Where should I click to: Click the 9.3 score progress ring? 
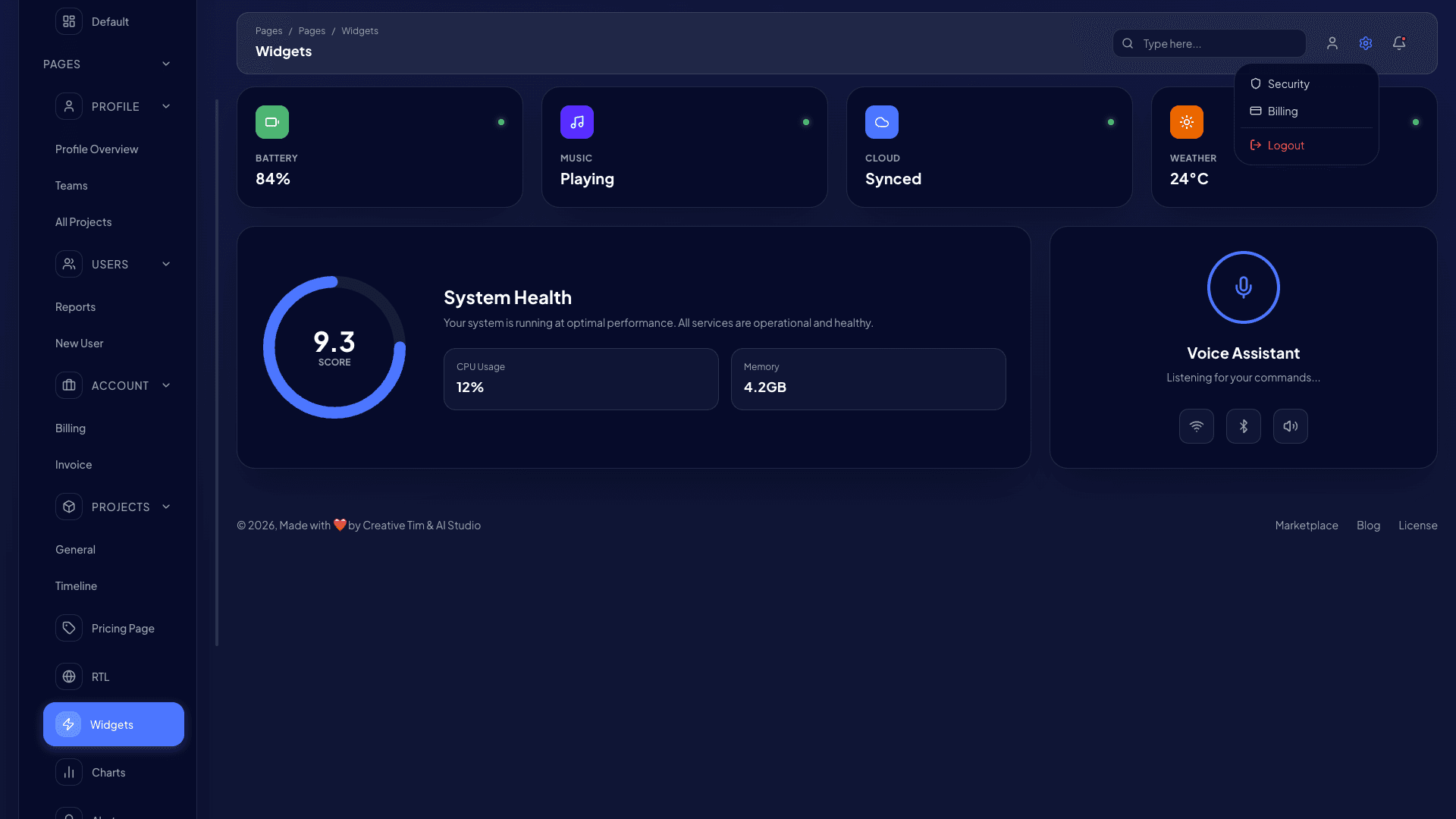334,347
